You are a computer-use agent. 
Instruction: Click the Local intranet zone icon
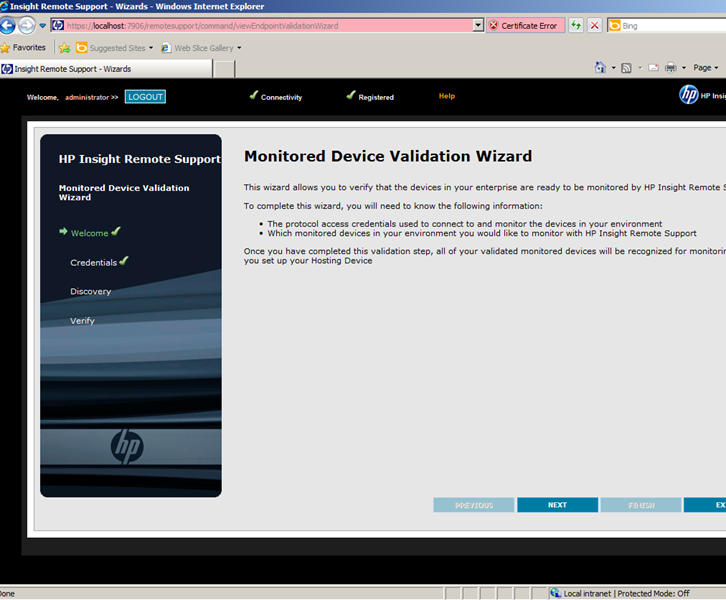[555, 593]
